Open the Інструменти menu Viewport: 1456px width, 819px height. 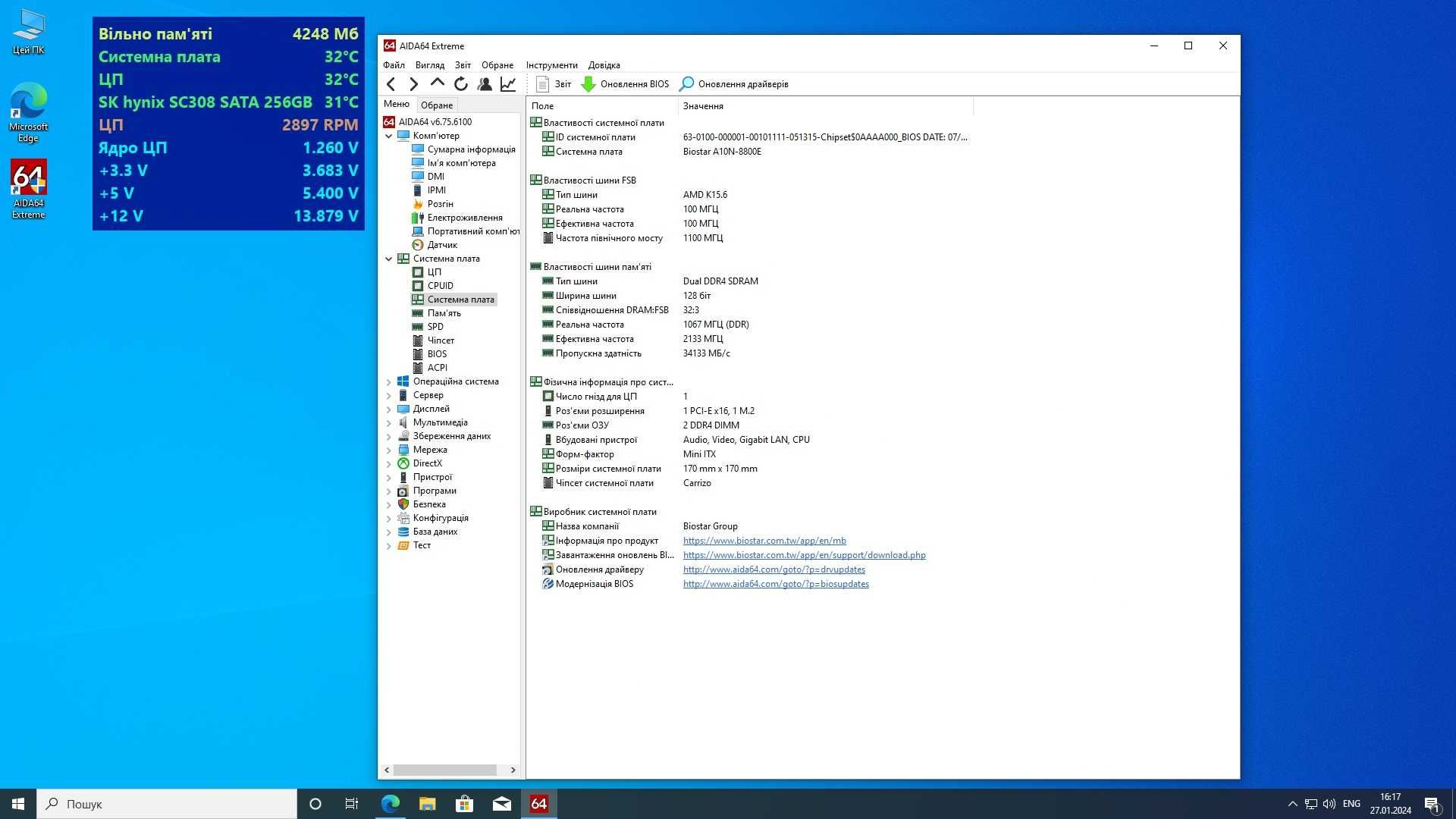[552, 65]
